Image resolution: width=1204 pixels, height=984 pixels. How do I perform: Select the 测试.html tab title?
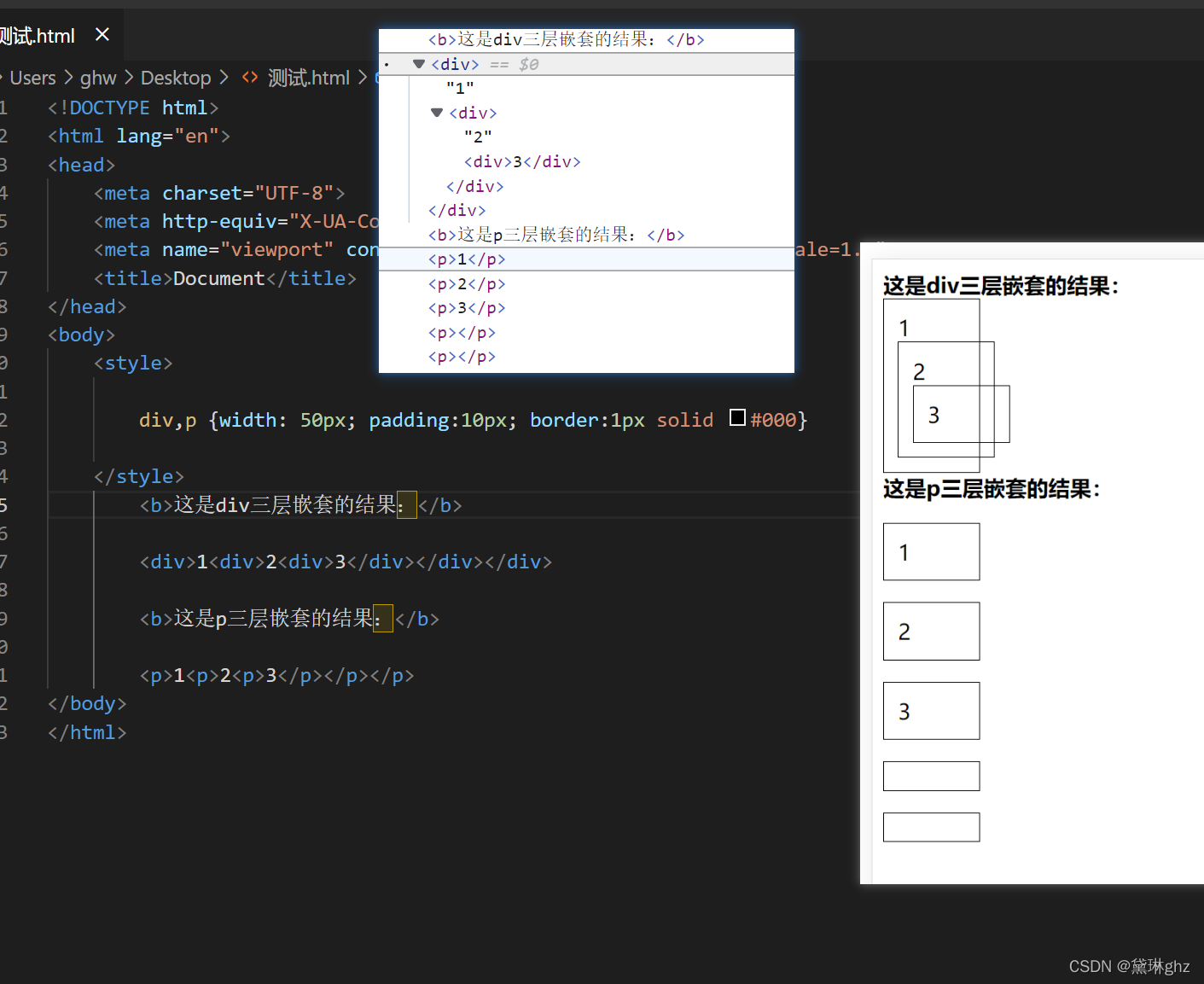coord(37,36)
